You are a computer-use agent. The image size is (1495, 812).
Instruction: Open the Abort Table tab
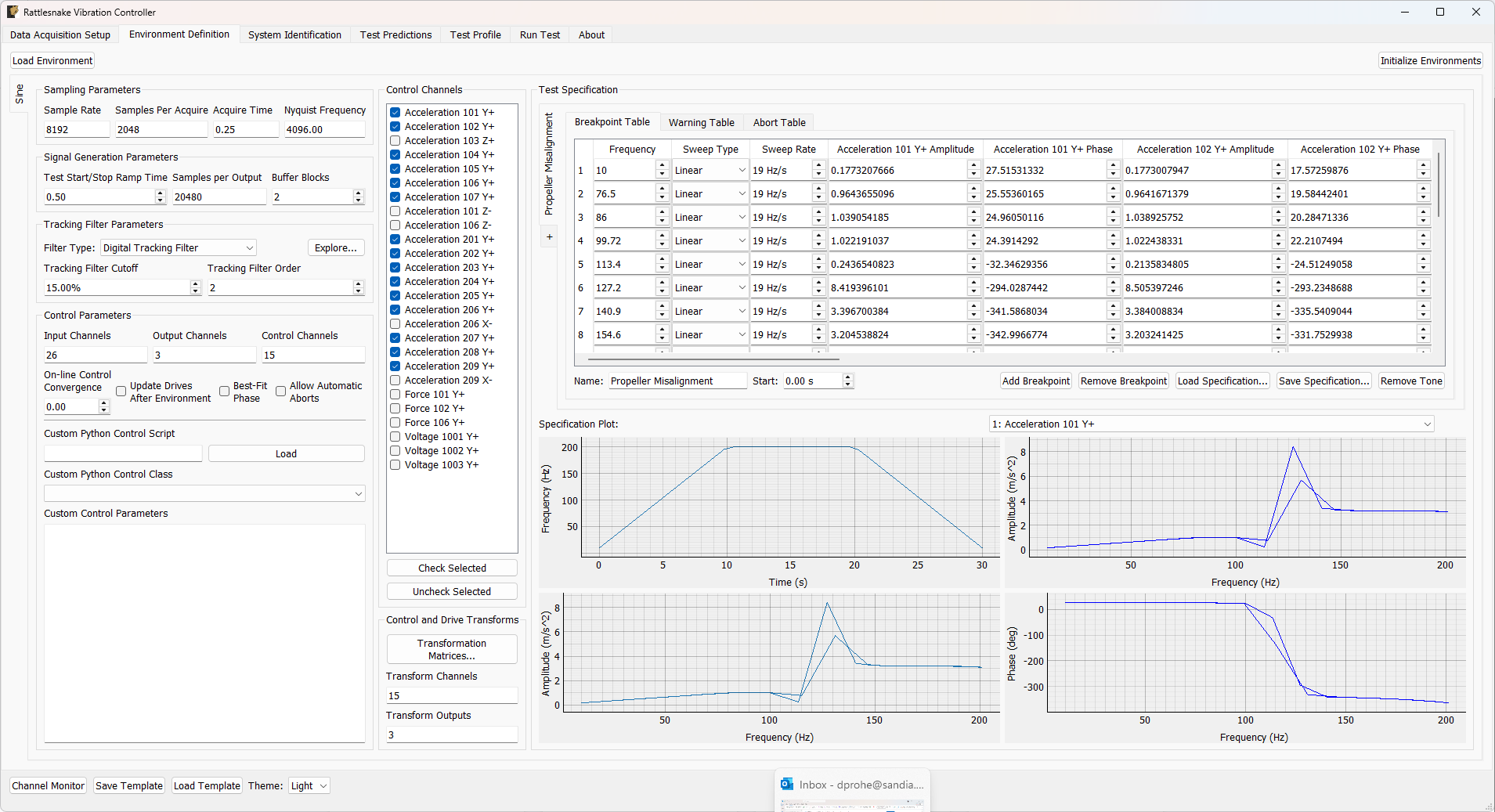click(x=779, y=123)
